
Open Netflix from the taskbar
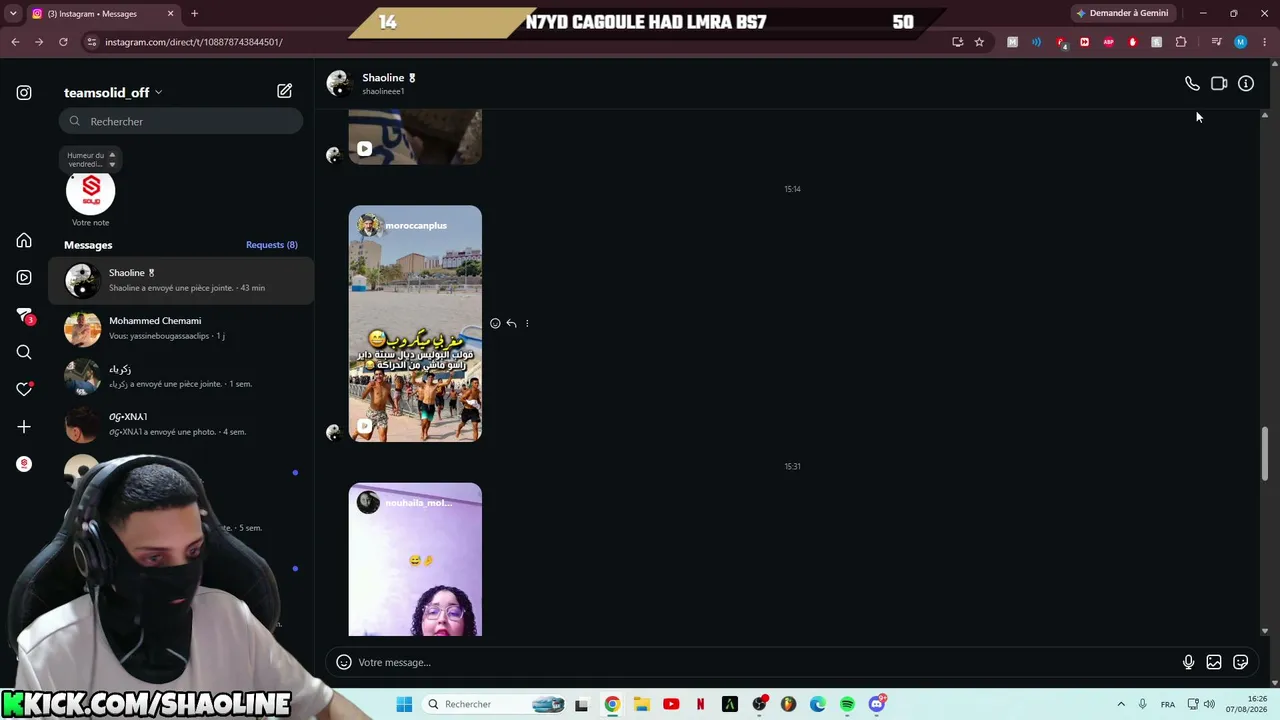pos(700,704)
